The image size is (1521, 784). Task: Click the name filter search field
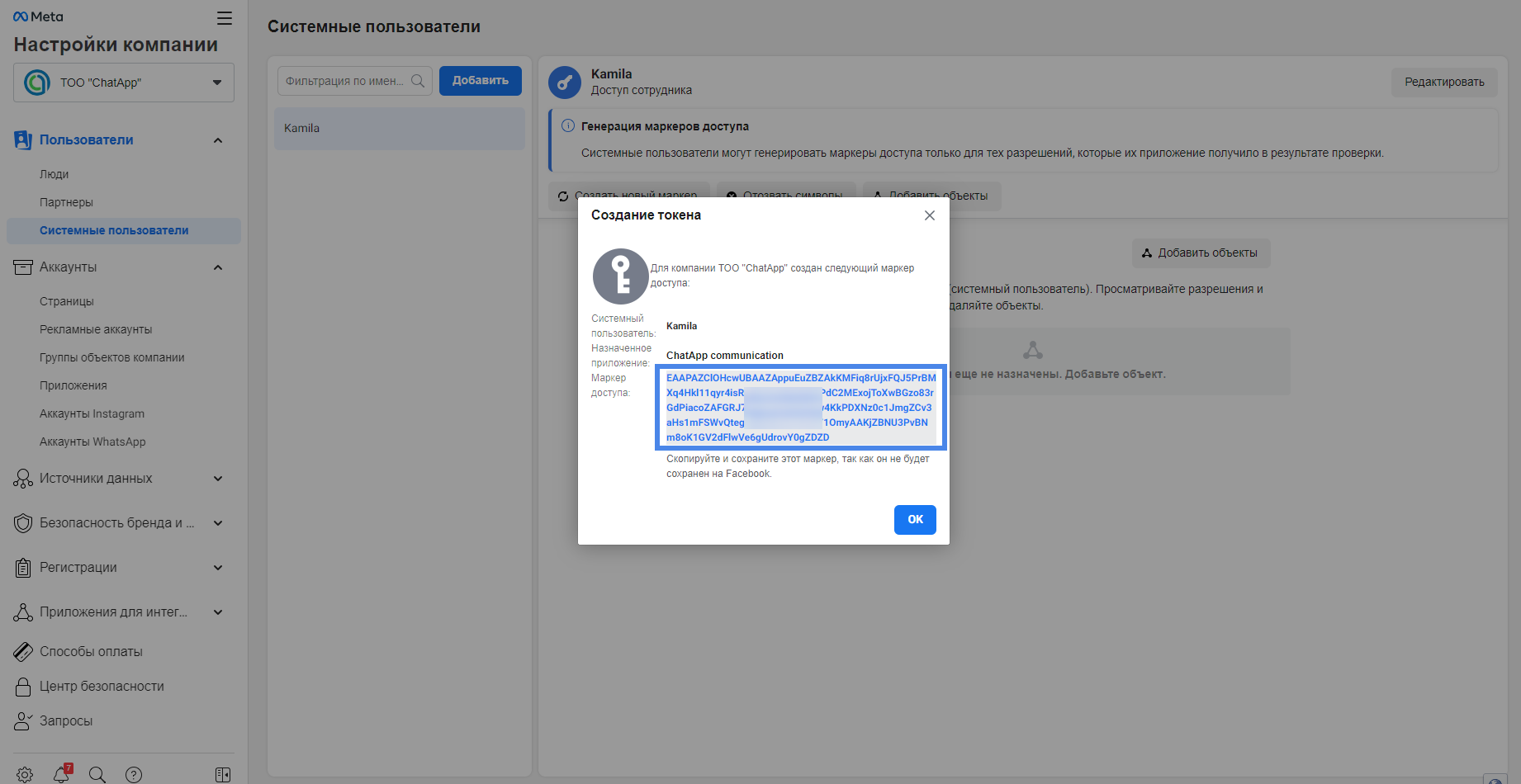point(345,81)
